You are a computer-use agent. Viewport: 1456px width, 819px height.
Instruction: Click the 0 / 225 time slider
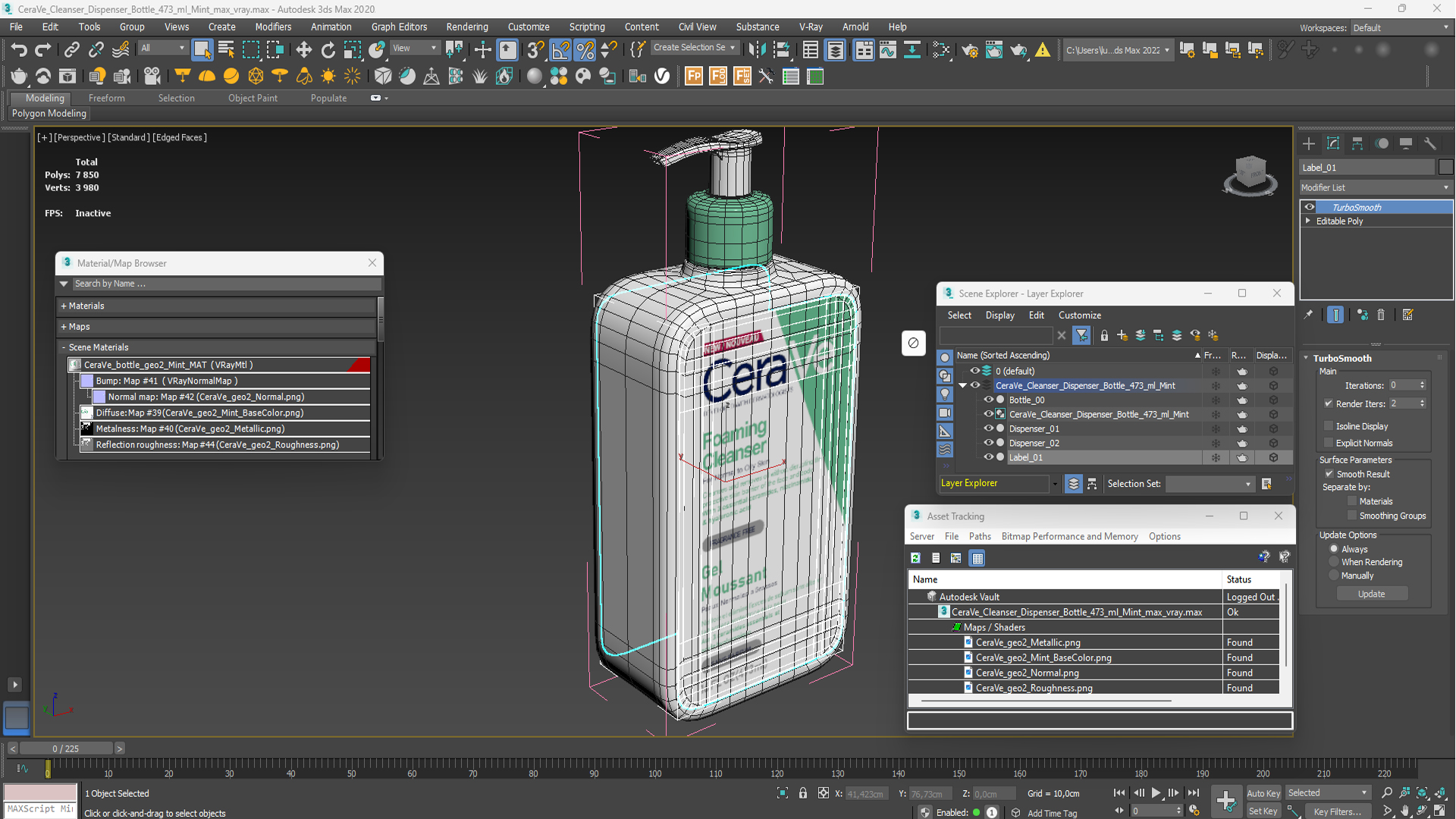[66, 748]
